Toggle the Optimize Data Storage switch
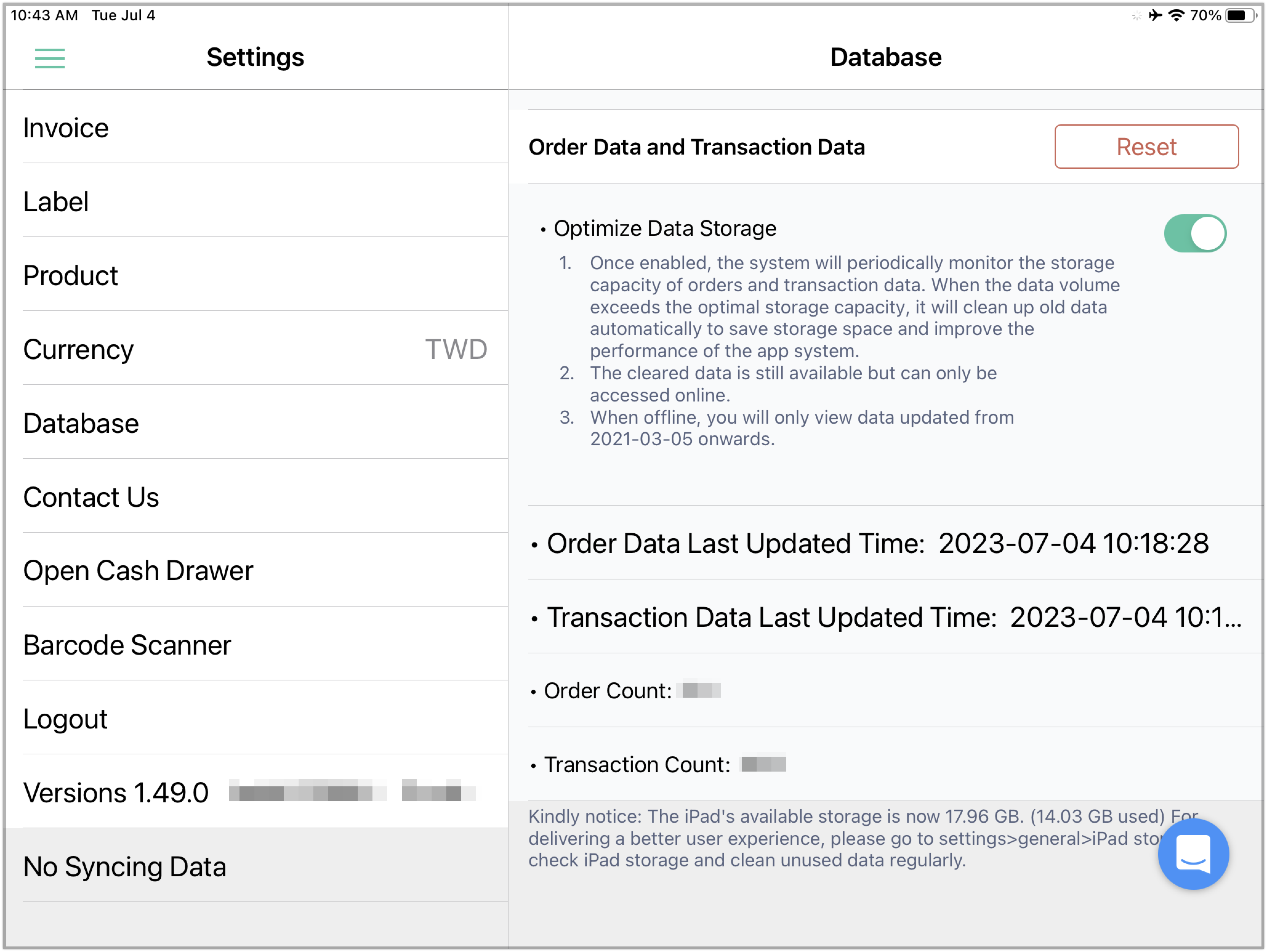The height and width of the screenshot is (952, 1267). click(x=1195, y=234)
